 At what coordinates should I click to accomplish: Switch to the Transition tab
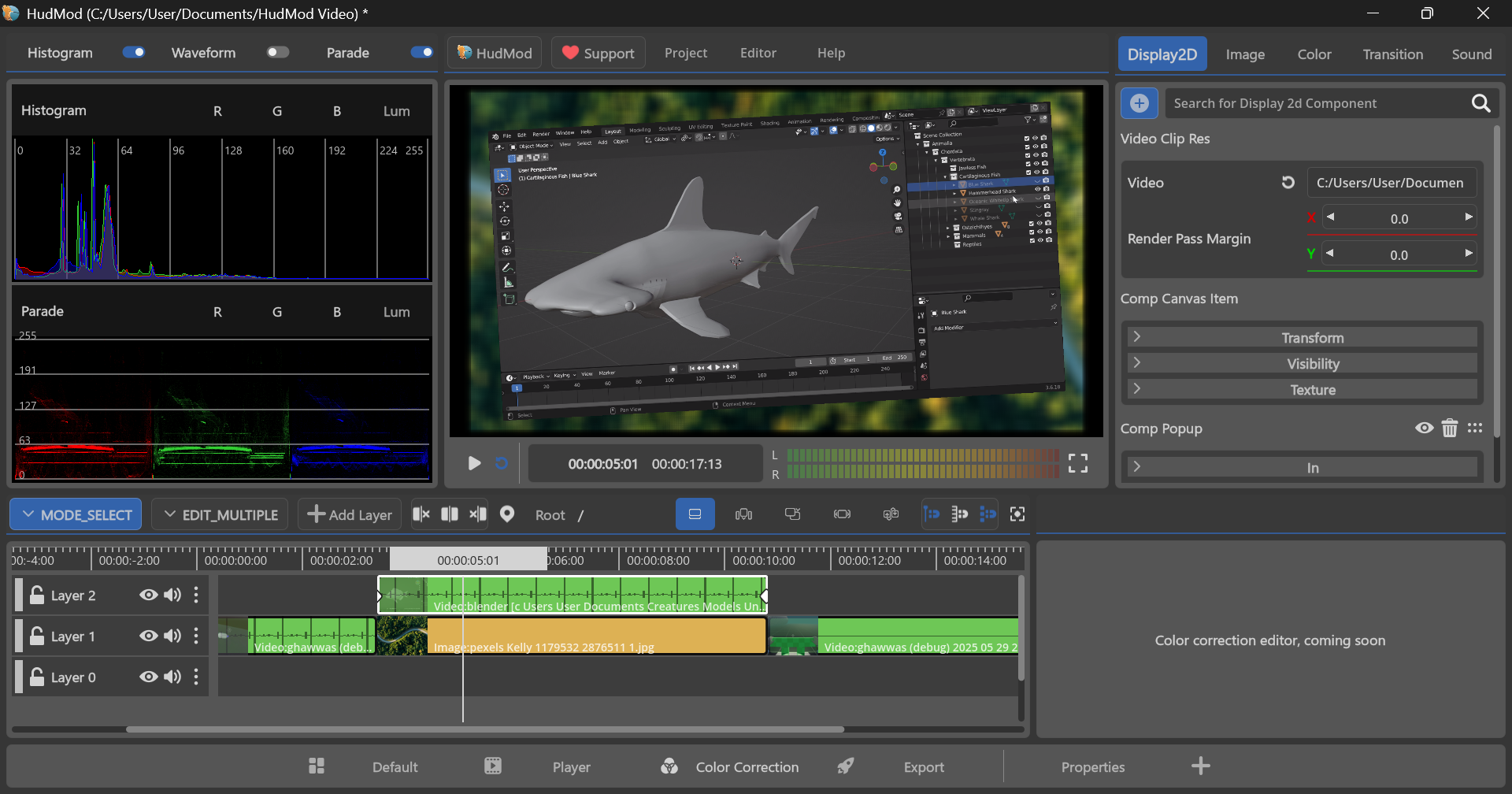(1392, 54)
